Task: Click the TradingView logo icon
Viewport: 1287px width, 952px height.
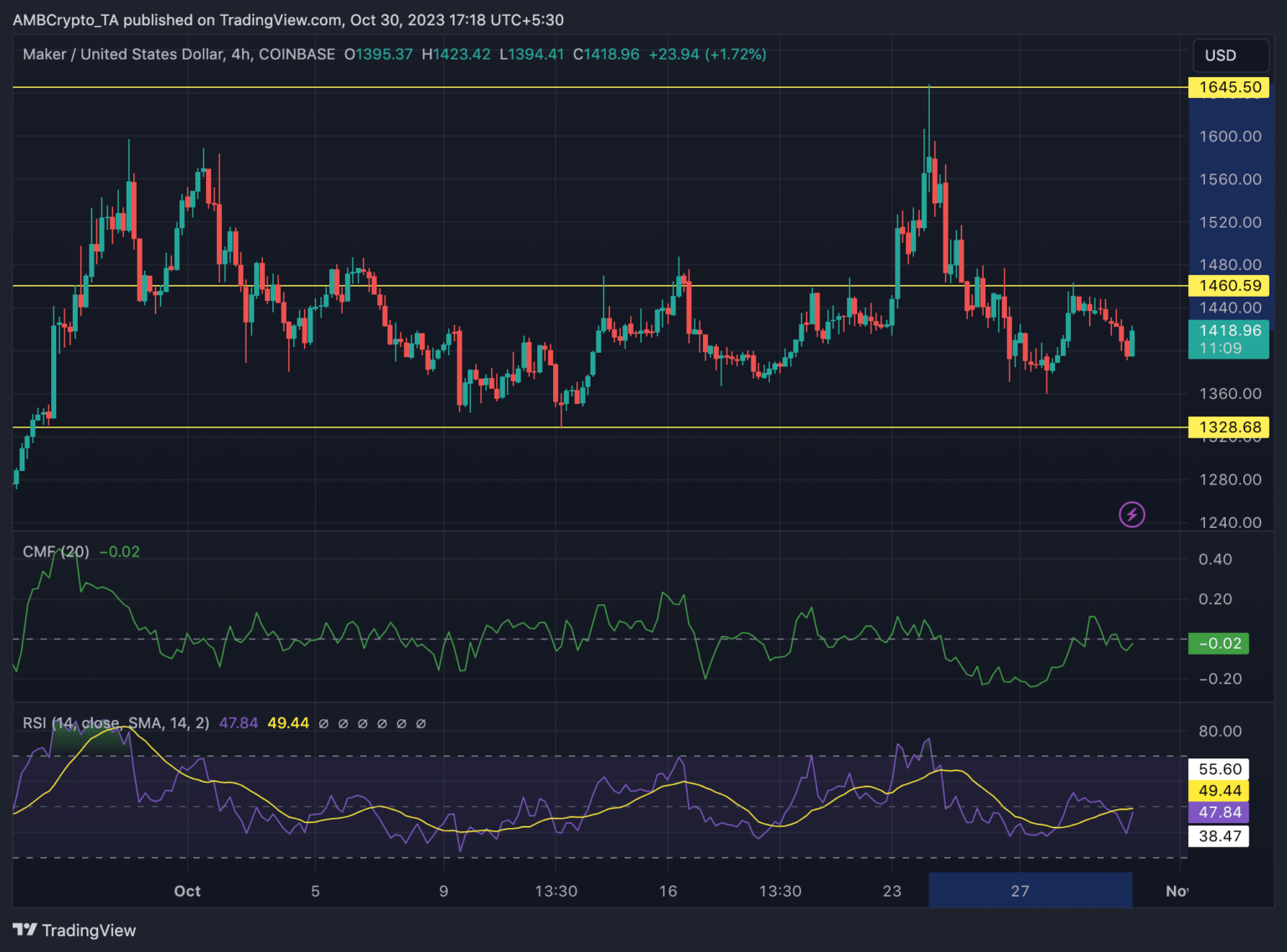Action: [x=25, y=930]
